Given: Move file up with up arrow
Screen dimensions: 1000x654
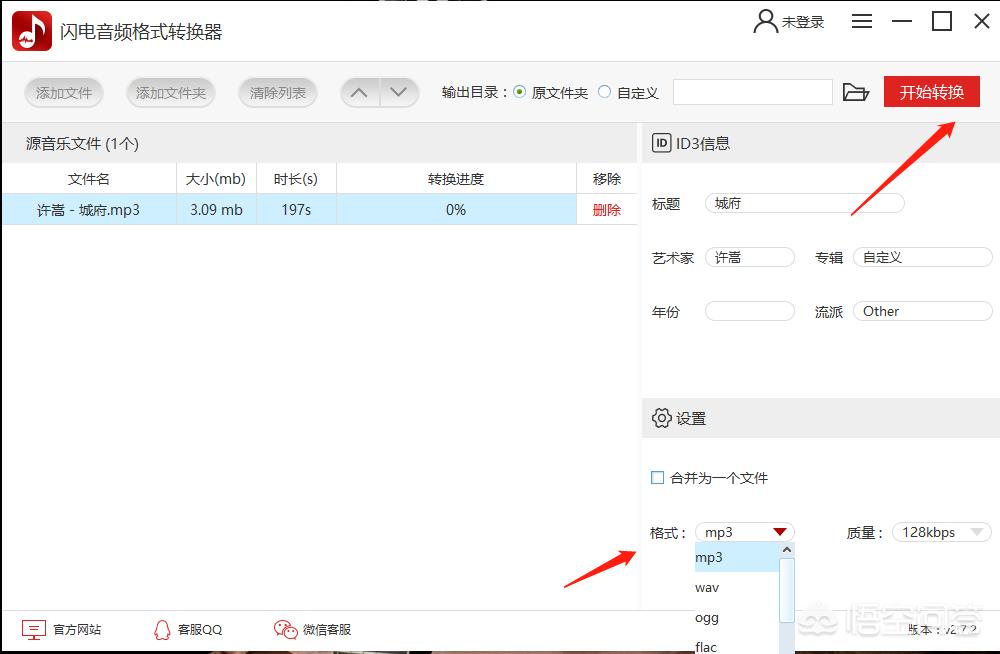Looking at the screenshot, I should 359,93.
